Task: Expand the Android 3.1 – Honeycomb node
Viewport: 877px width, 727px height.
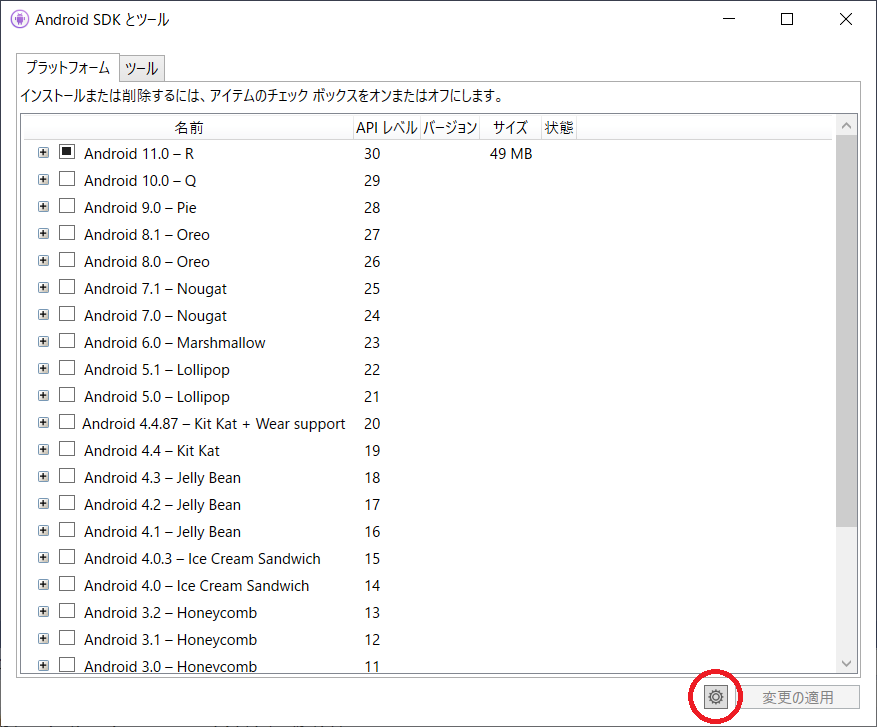Action: 43,639
